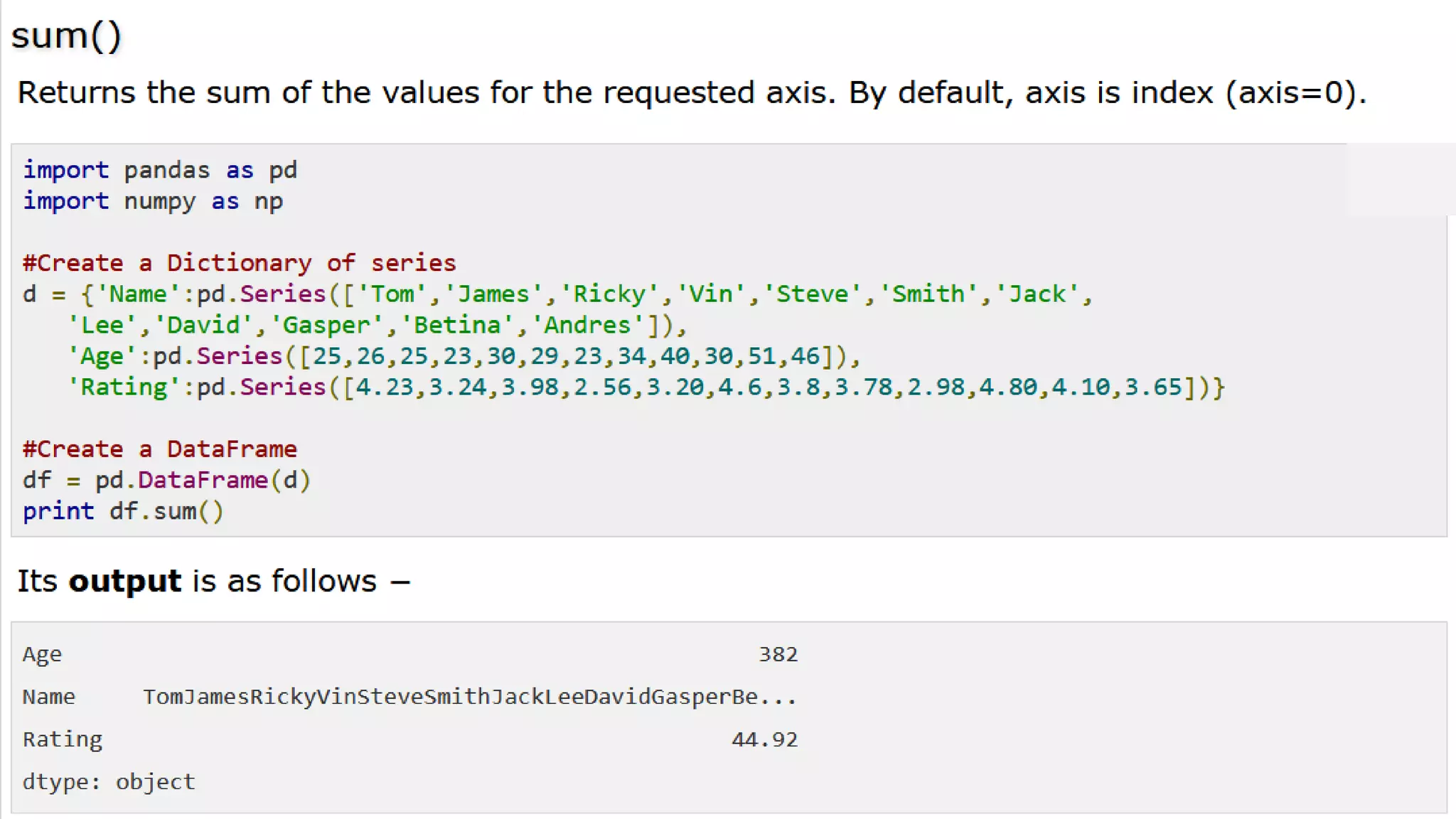Click the concatenated names string in output
The image size is (1456, 819).
469,697
